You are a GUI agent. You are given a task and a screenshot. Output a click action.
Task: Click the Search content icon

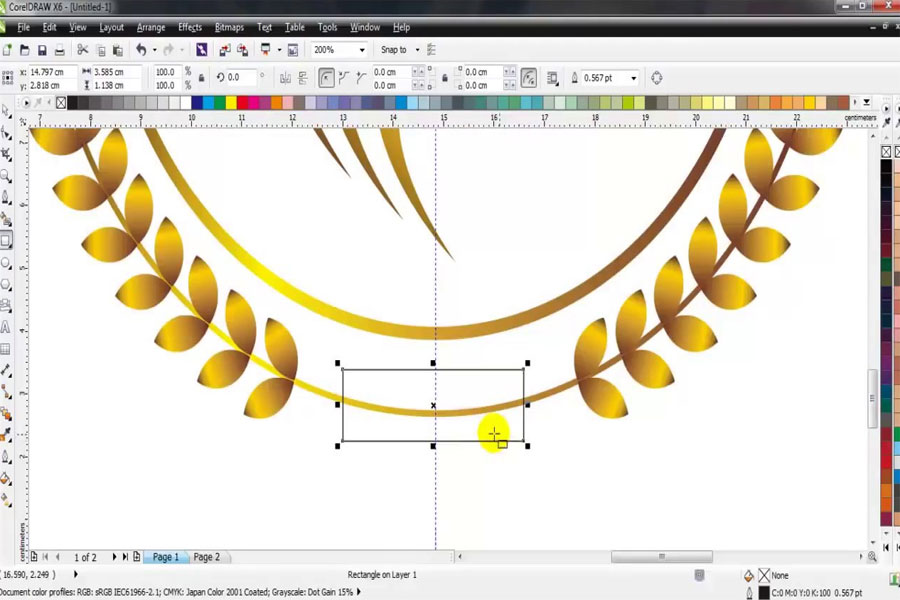pos(201,50)
